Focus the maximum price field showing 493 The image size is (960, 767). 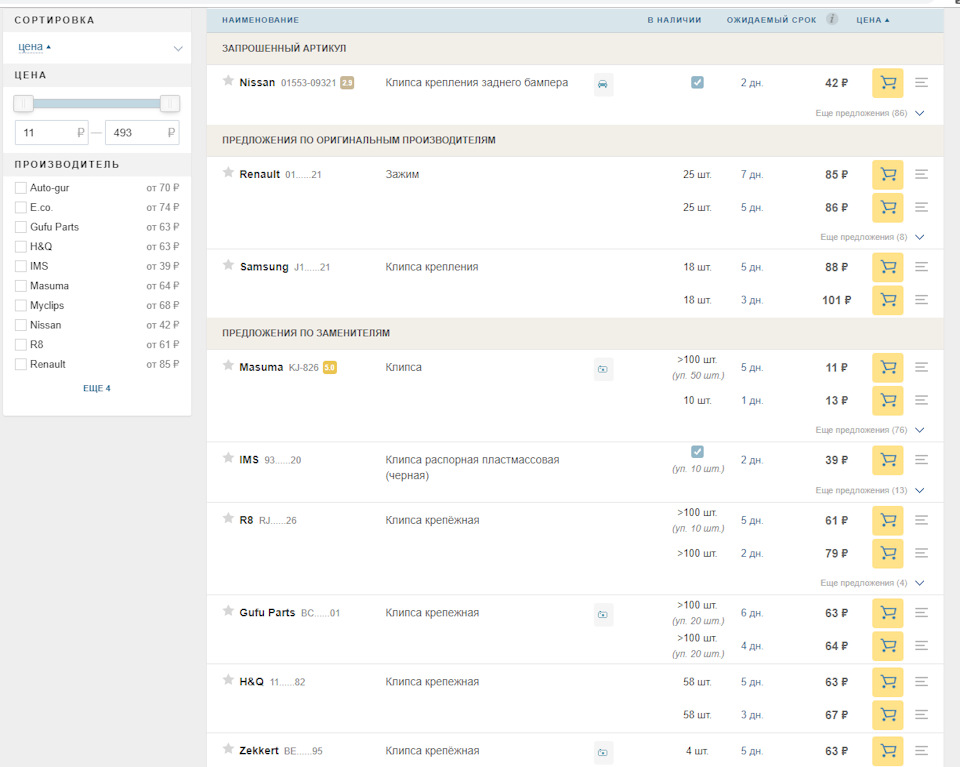pyautogui.click(x=142, y=132)
